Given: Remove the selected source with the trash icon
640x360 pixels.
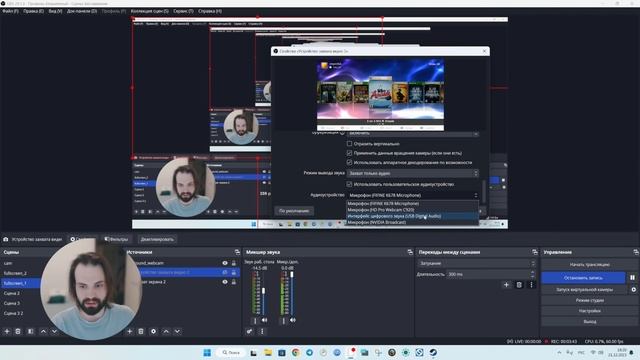Looking at the screenshot, I should pyautogui.click(x=141, y=331).
